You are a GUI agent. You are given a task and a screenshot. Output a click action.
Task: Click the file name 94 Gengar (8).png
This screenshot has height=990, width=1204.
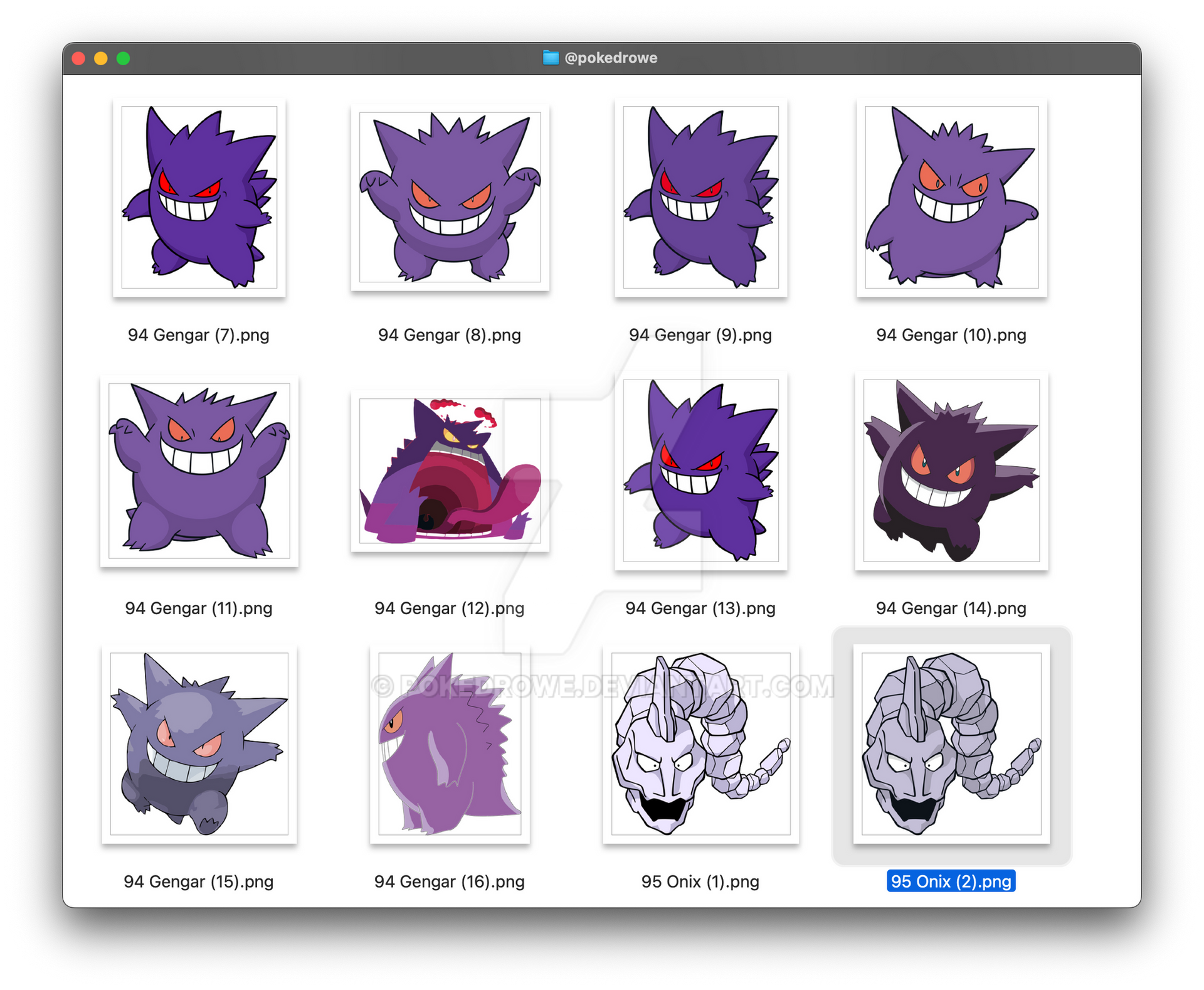(x=450, y=335)
